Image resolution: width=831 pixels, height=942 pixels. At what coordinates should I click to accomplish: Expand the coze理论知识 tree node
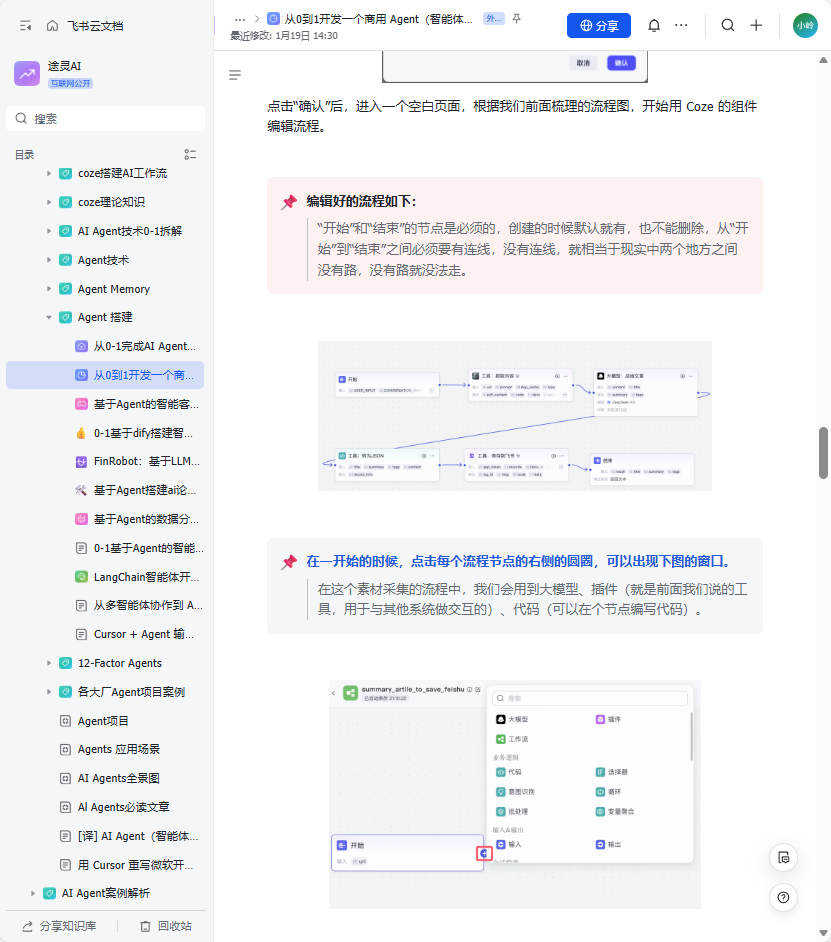point(49,202)
